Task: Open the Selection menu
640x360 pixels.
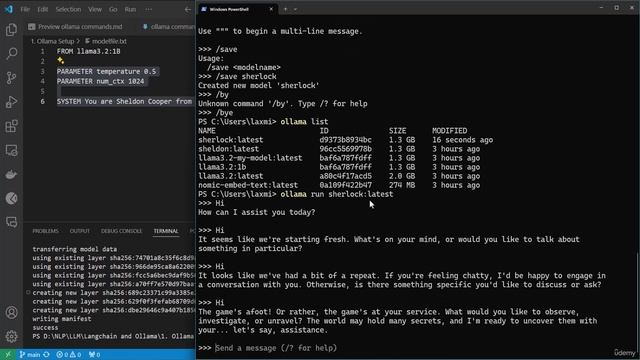Action: point(68,9)
